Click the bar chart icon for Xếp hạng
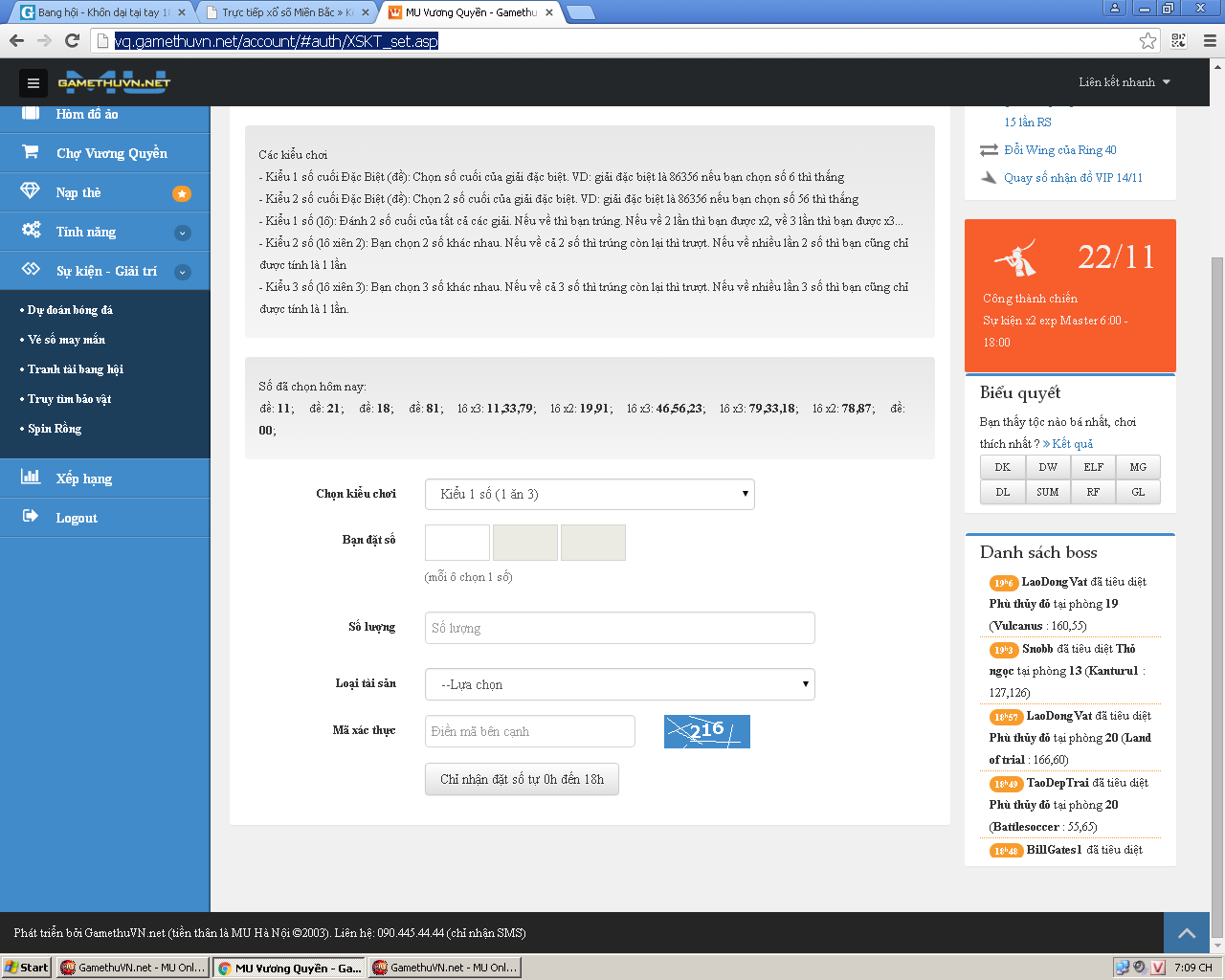Image resolution: width=1225 pixels, height=980 pixels. pos(31,477)
